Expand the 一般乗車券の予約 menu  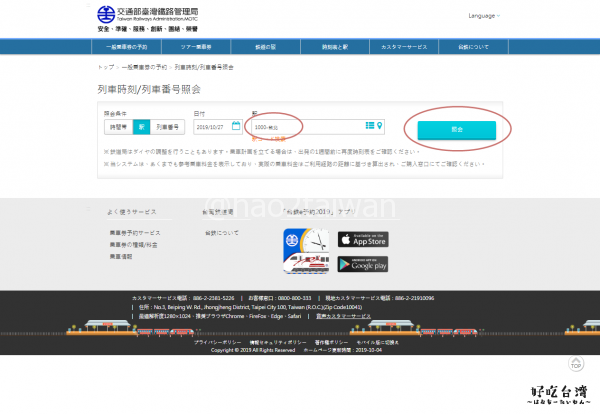pyautogui.click(x=127, y=47)
